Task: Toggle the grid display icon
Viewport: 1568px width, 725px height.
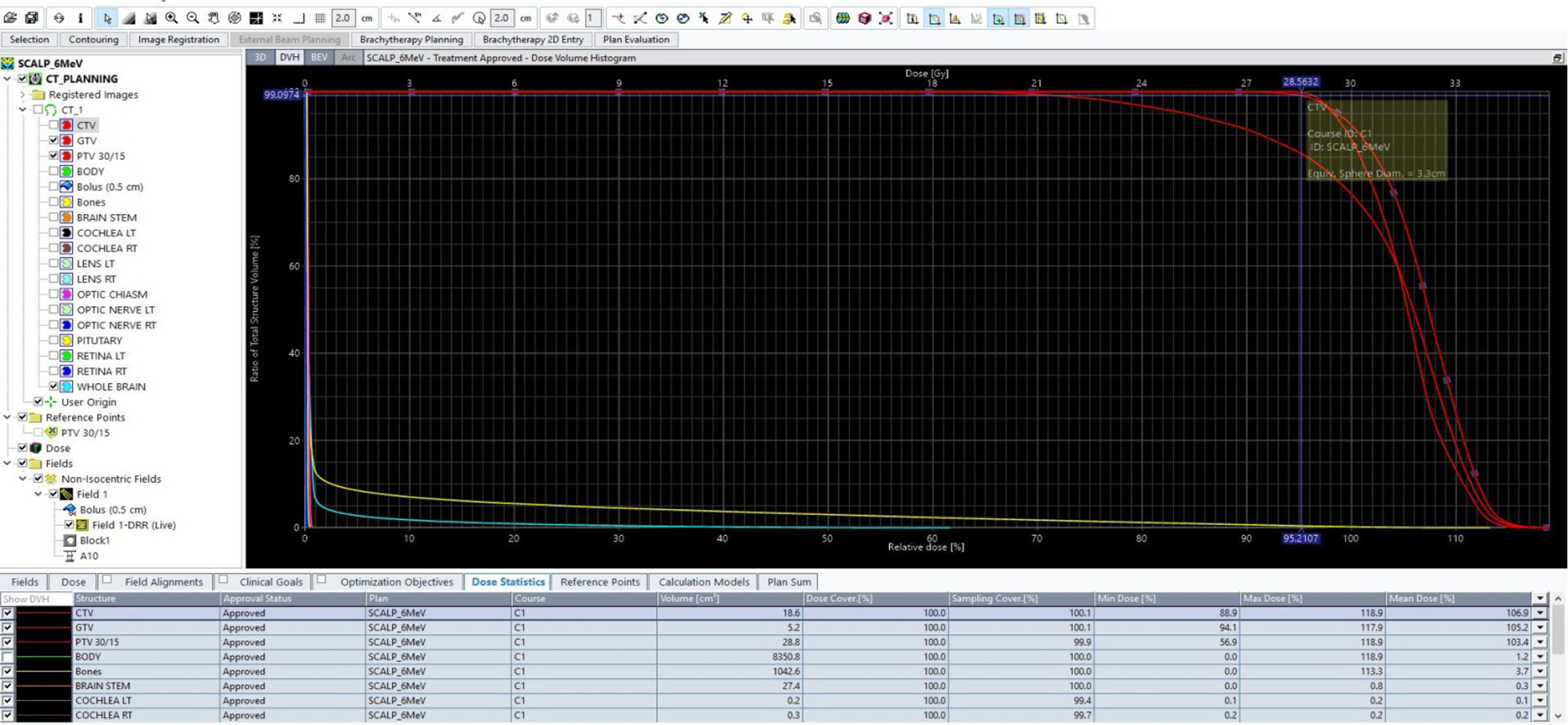Action: coord(320,18)
